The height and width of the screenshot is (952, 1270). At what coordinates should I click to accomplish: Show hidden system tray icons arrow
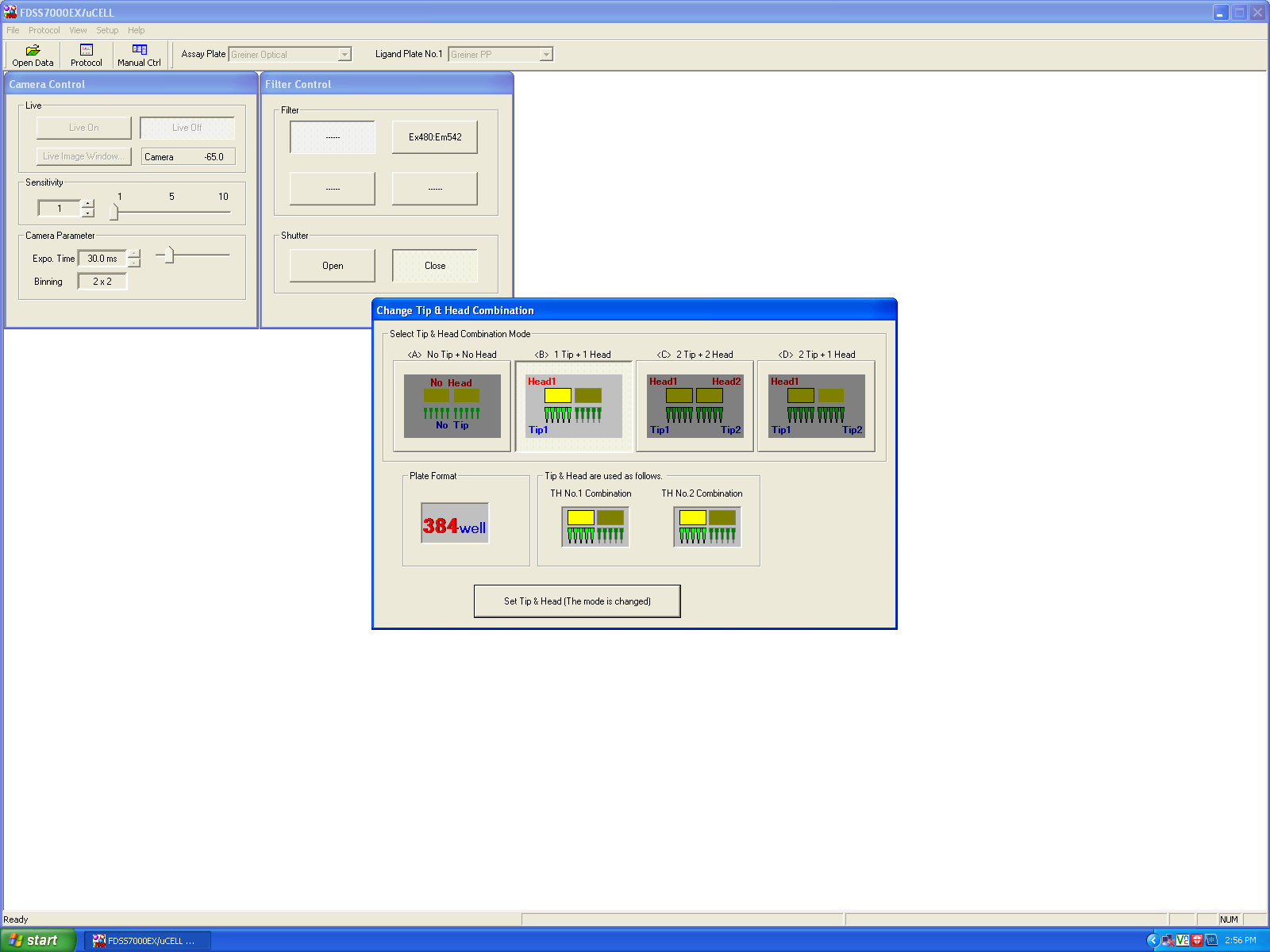1153,940
